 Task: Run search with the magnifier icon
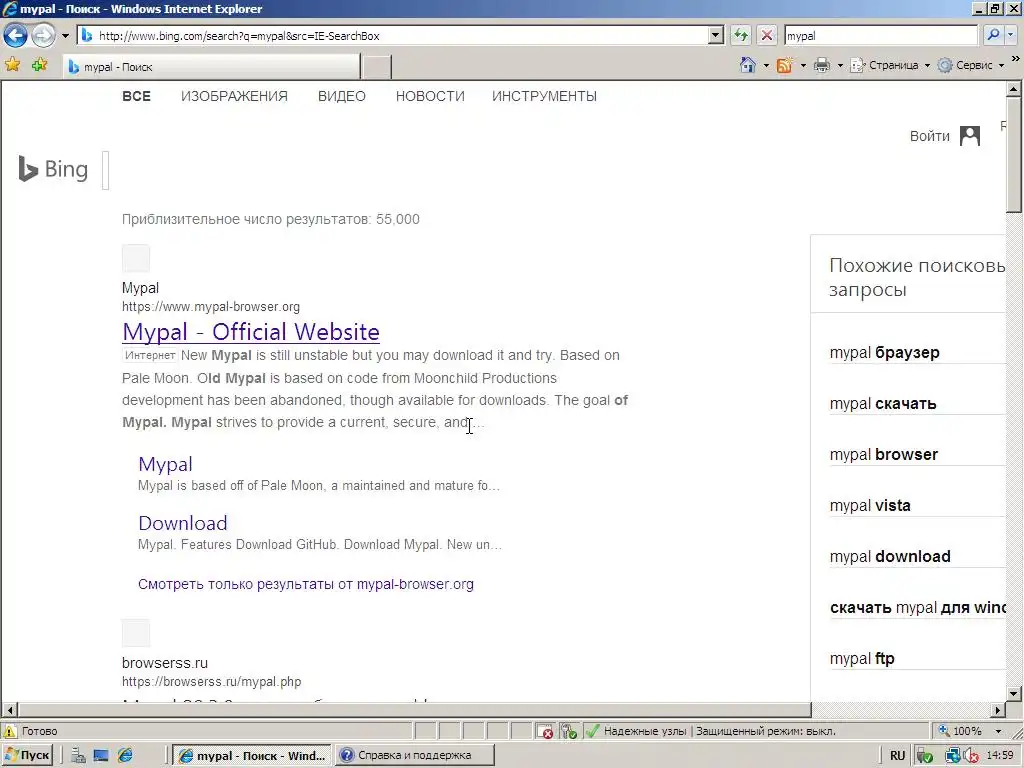tap(993, 35)
